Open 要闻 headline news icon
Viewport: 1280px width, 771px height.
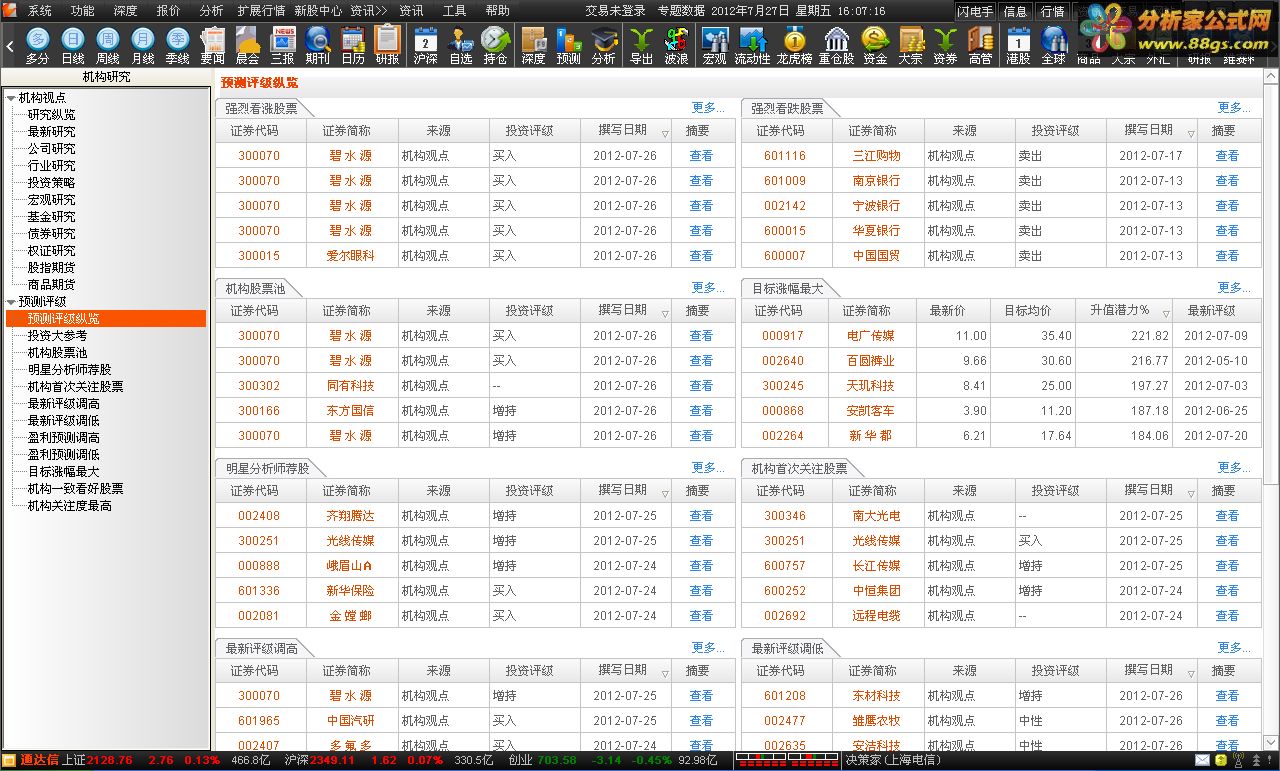pyautogui.click(x=213, y=45)
